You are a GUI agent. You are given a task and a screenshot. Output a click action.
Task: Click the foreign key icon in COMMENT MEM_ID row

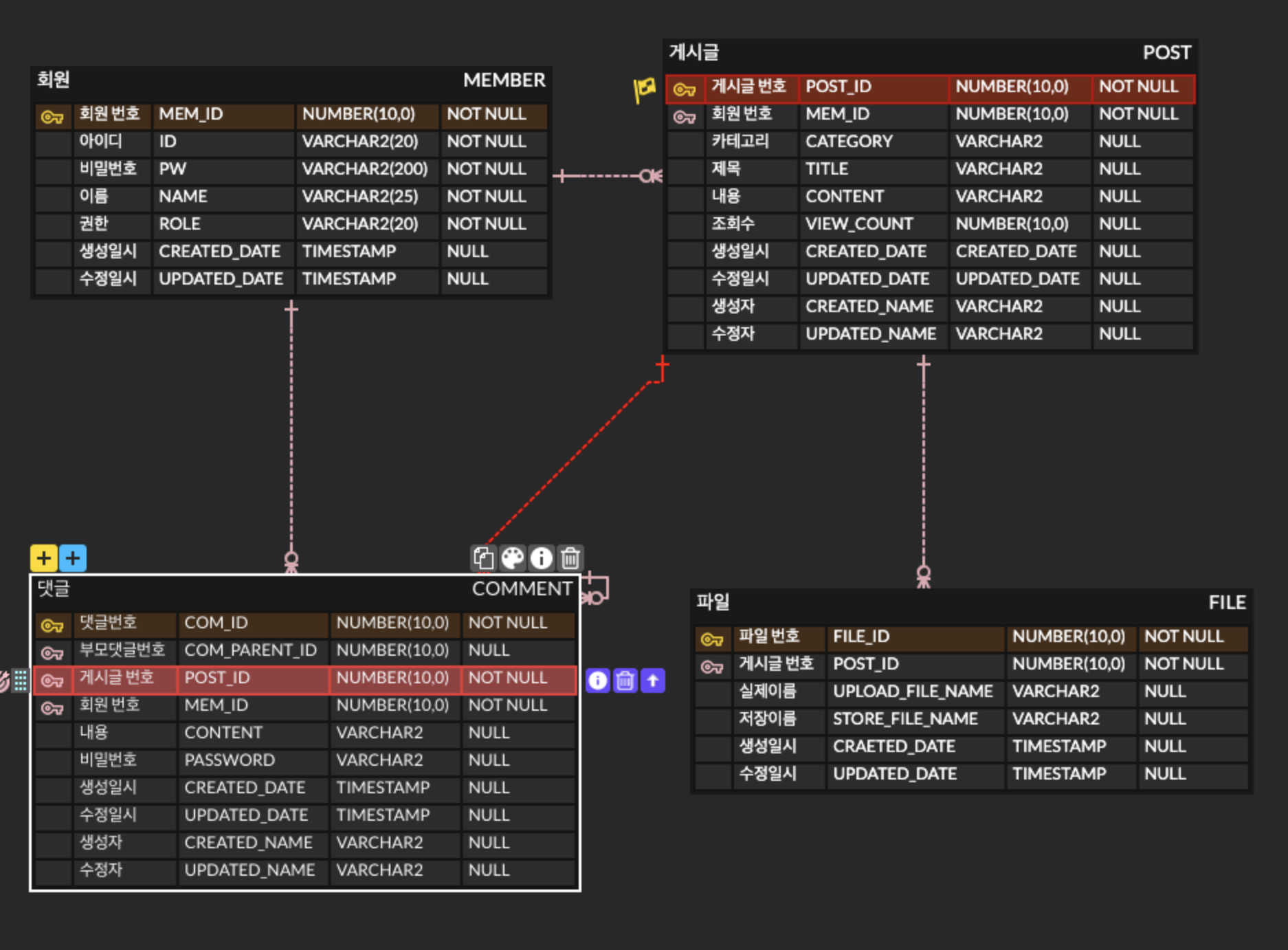pos(53,708)
